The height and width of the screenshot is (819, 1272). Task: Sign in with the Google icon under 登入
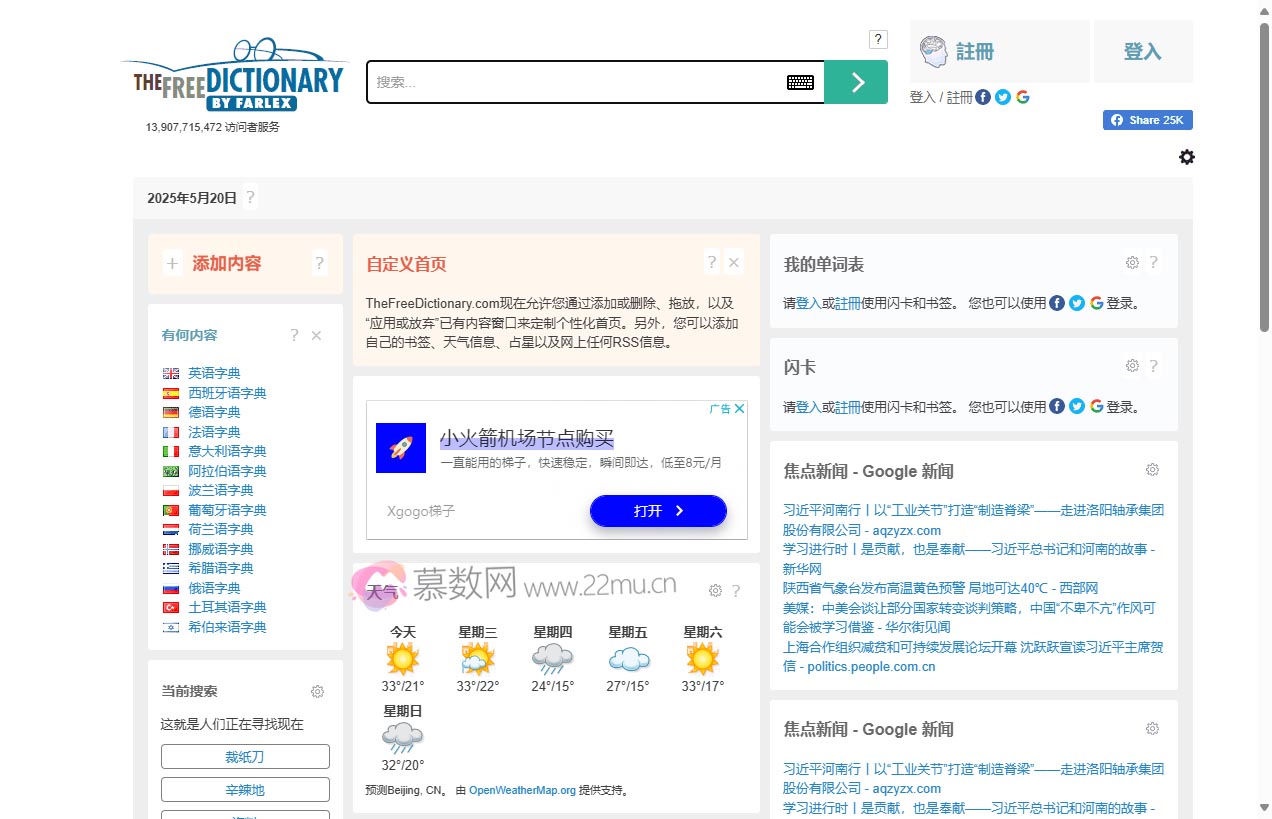(x=1022, y=97)
